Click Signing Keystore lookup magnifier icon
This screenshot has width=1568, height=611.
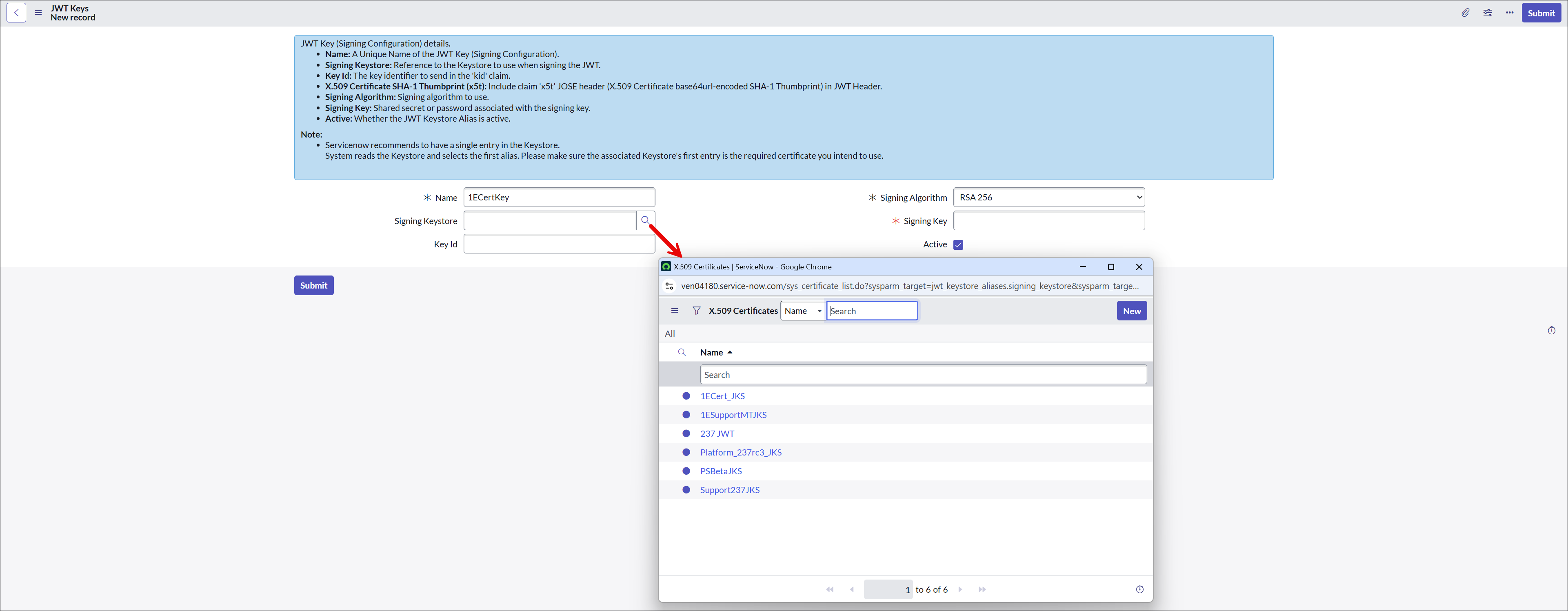click(x=645, y=220)
